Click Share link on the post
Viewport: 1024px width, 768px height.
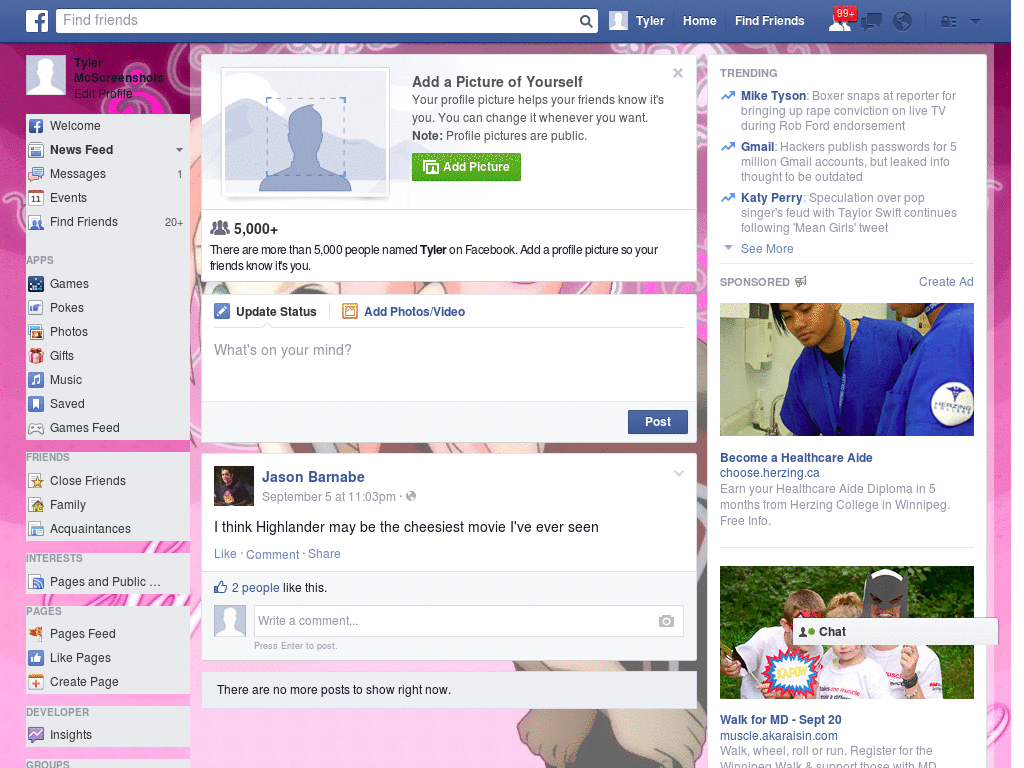coord(324,554)
